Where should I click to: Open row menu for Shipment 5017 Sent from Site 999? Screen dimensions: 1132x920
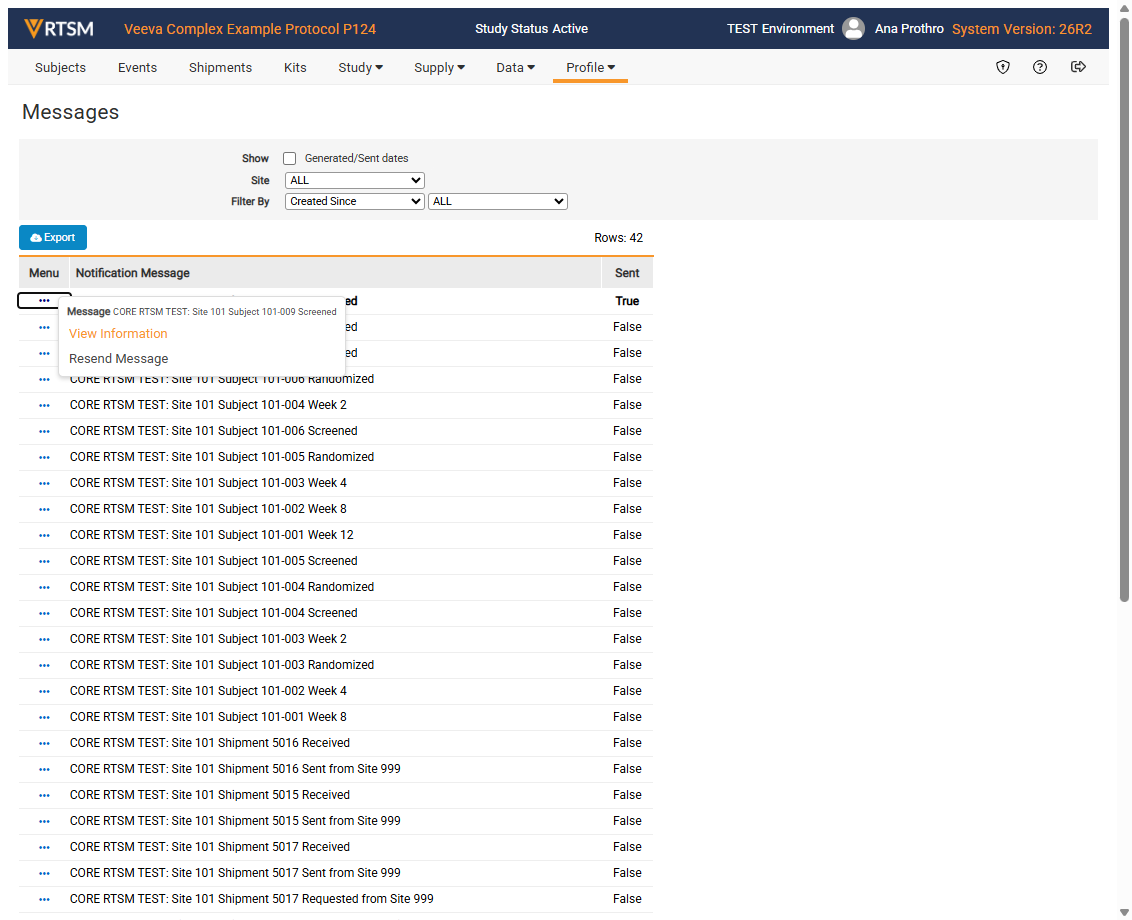coord(44,873)
